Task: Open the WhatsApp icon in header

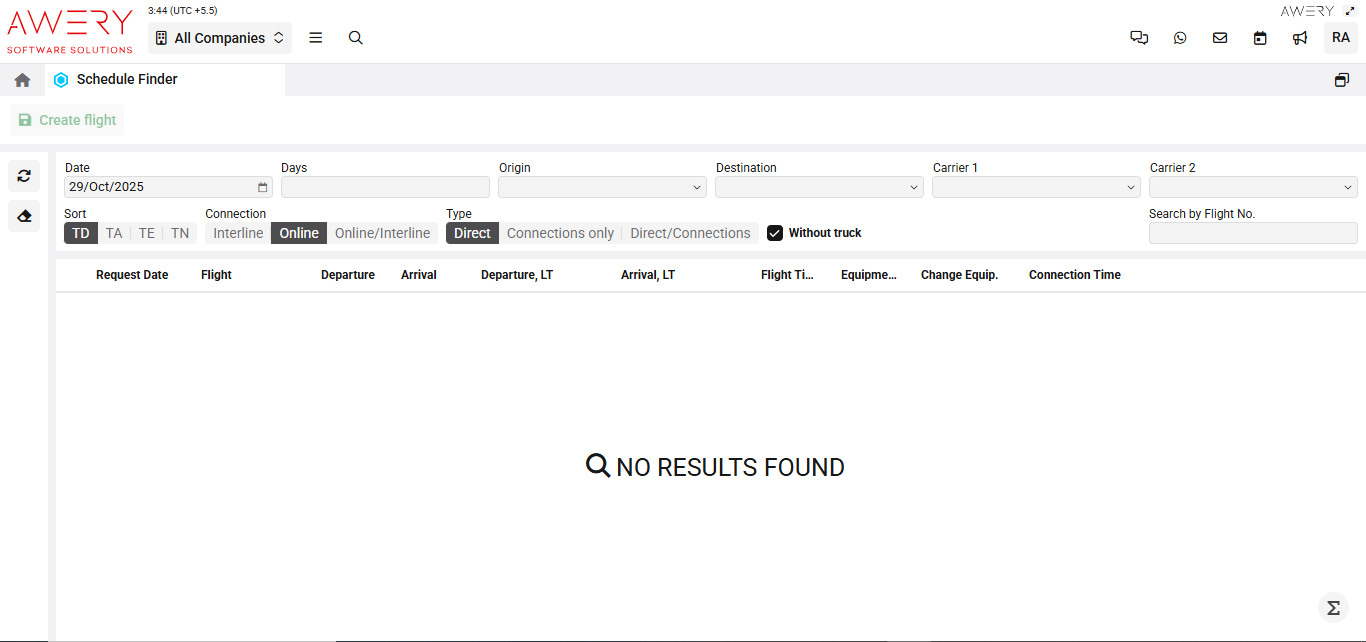Action: tap(1180, 38)
